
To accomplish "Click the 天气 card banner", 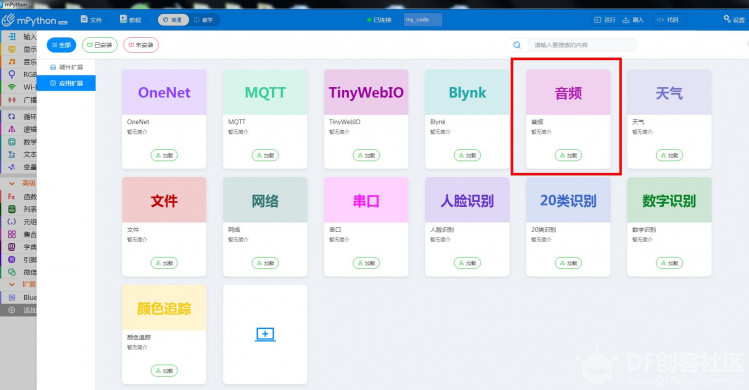I will 669,92.
